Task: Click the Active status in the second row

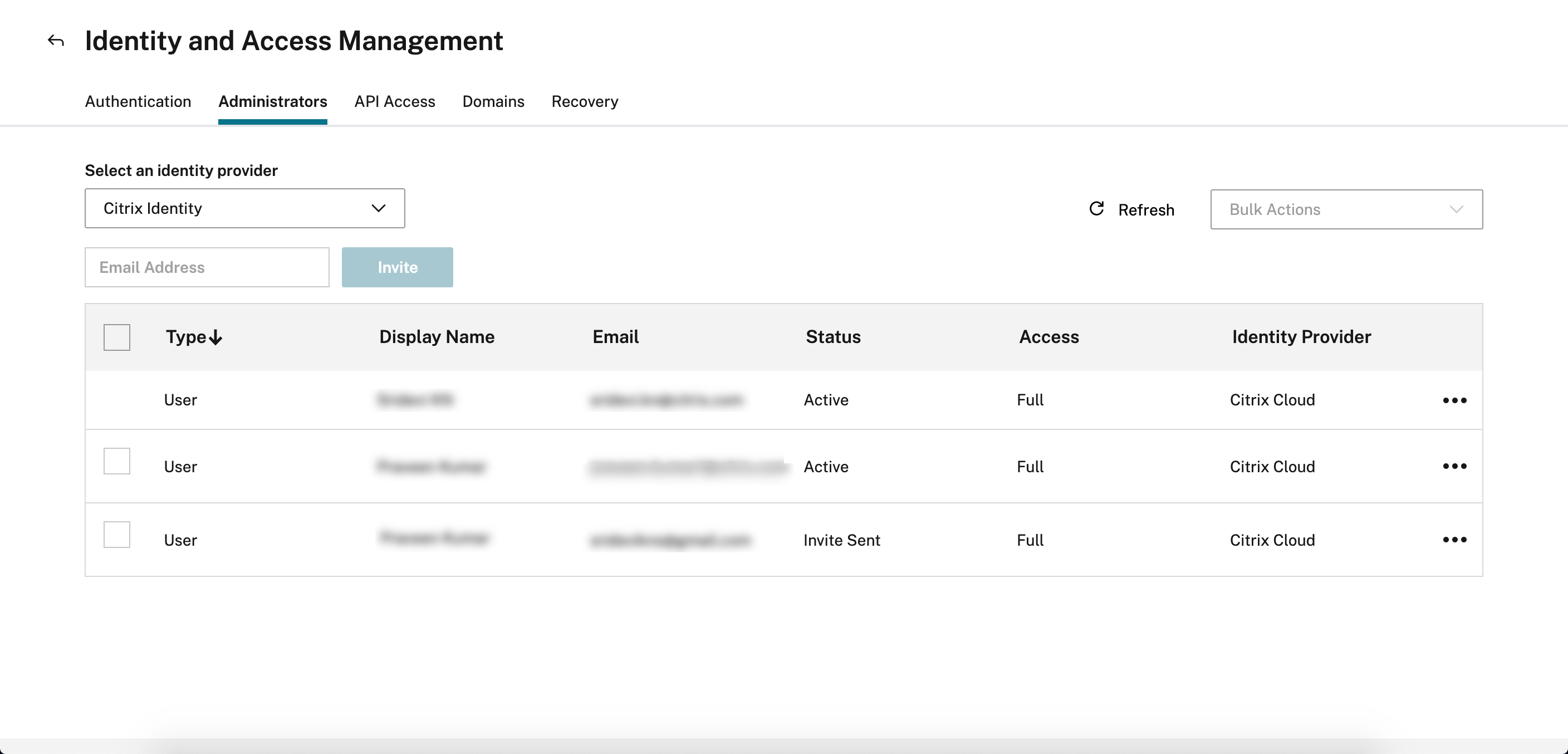Action: coord(826,467)
